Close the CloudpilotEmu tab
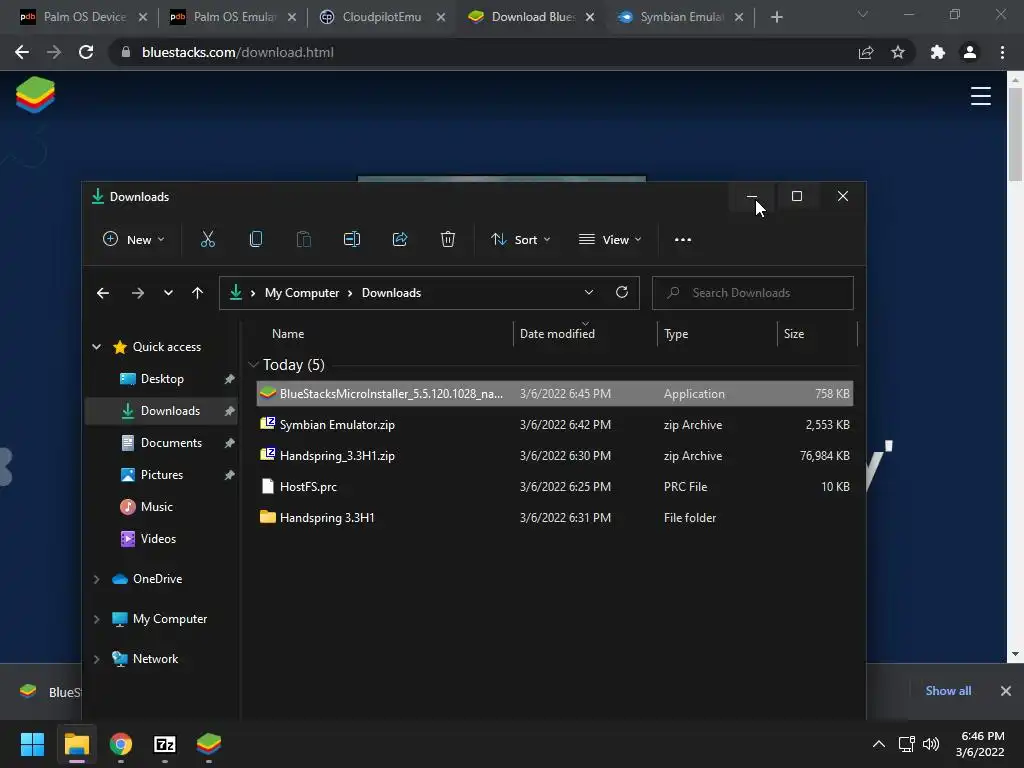 [441, 17]
